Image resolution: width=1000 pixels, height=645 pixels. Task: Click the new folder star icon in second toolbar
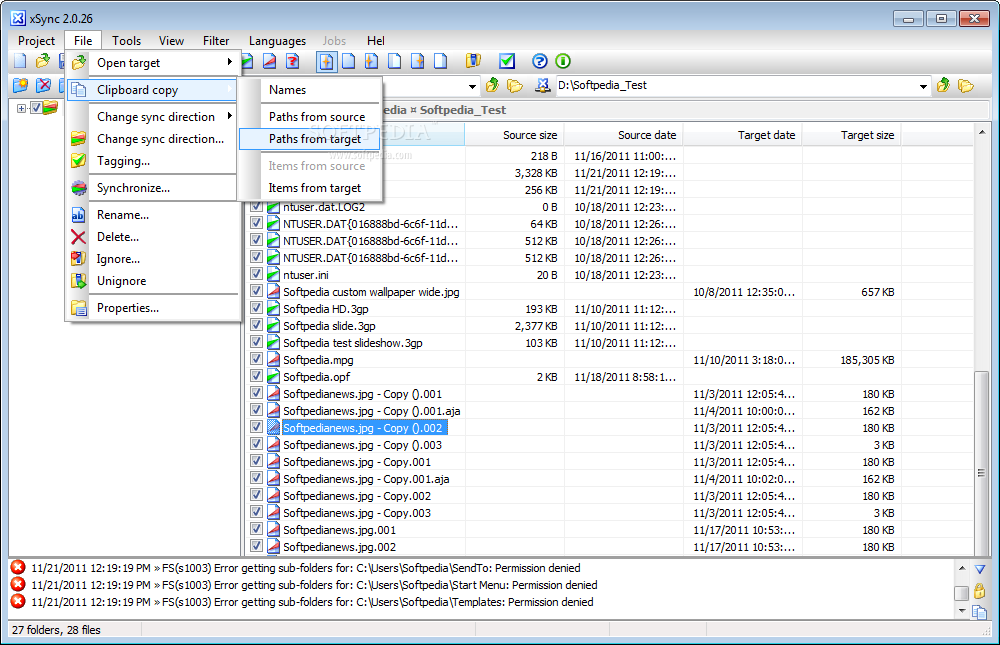point(20,85)
